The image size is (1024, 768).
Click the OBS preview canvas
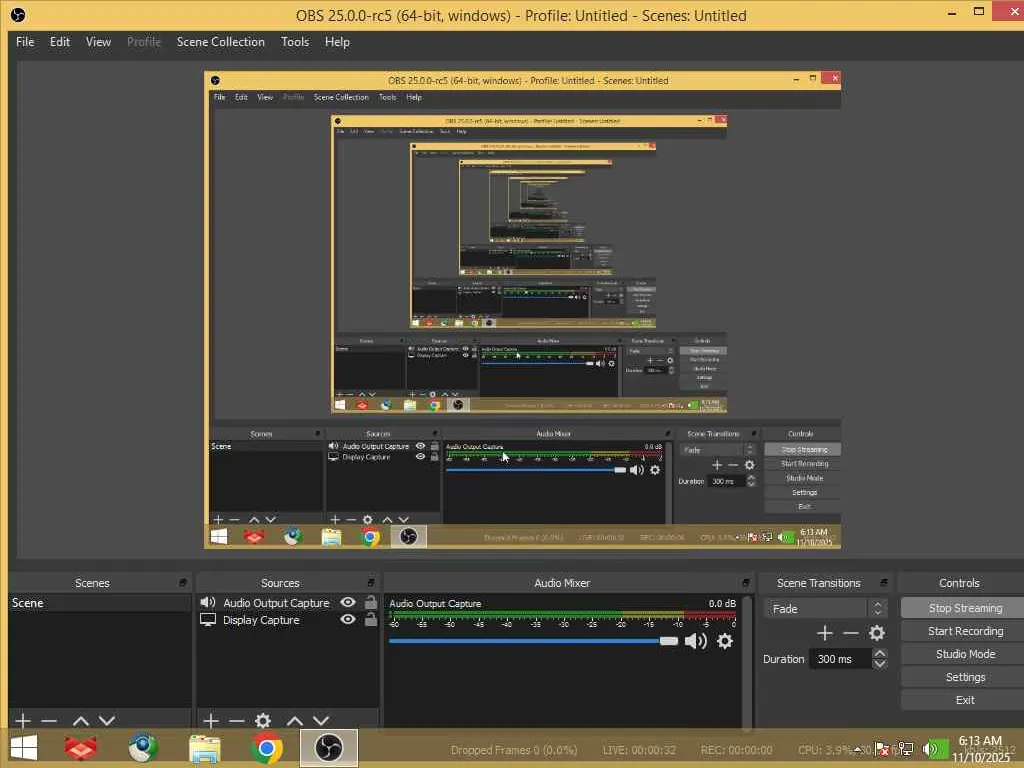click(522, 310)
